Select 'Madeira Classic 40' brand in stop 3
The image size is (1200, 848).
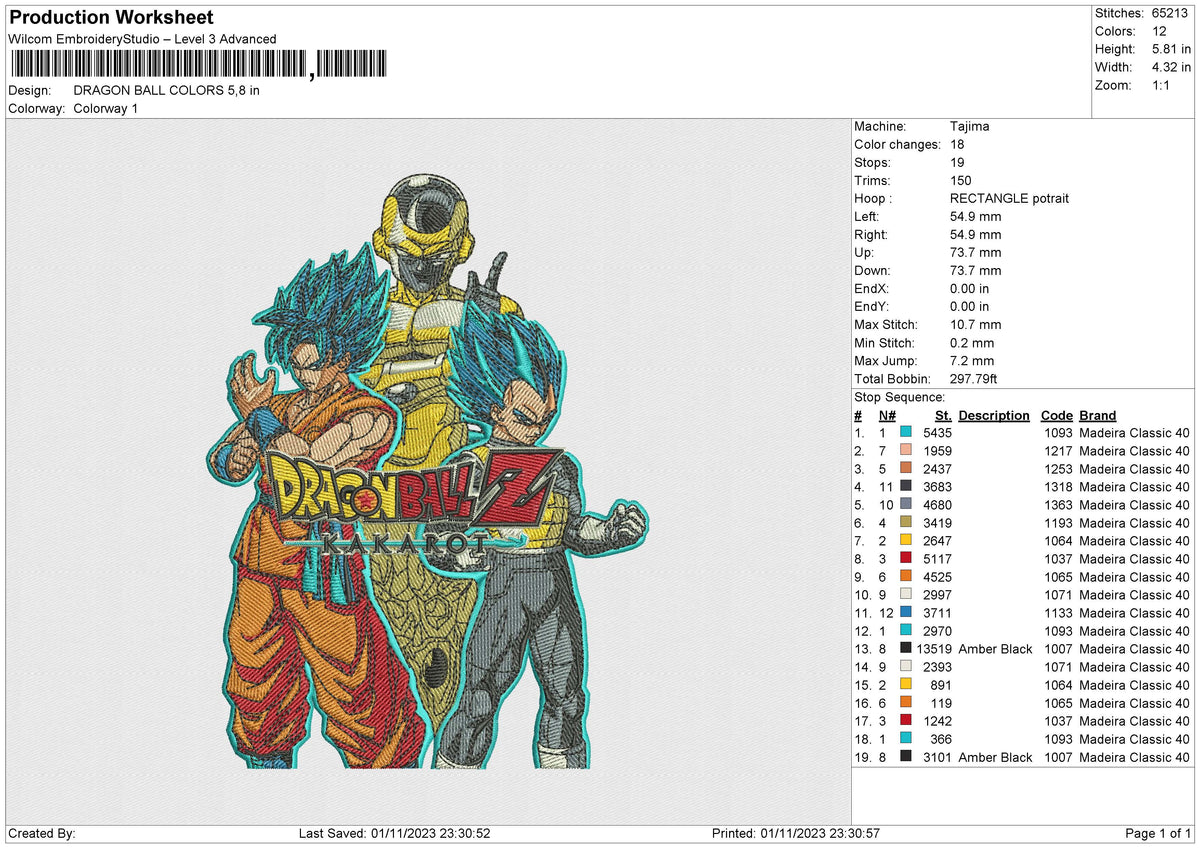pyautogui.click(x=1135, y=469)
